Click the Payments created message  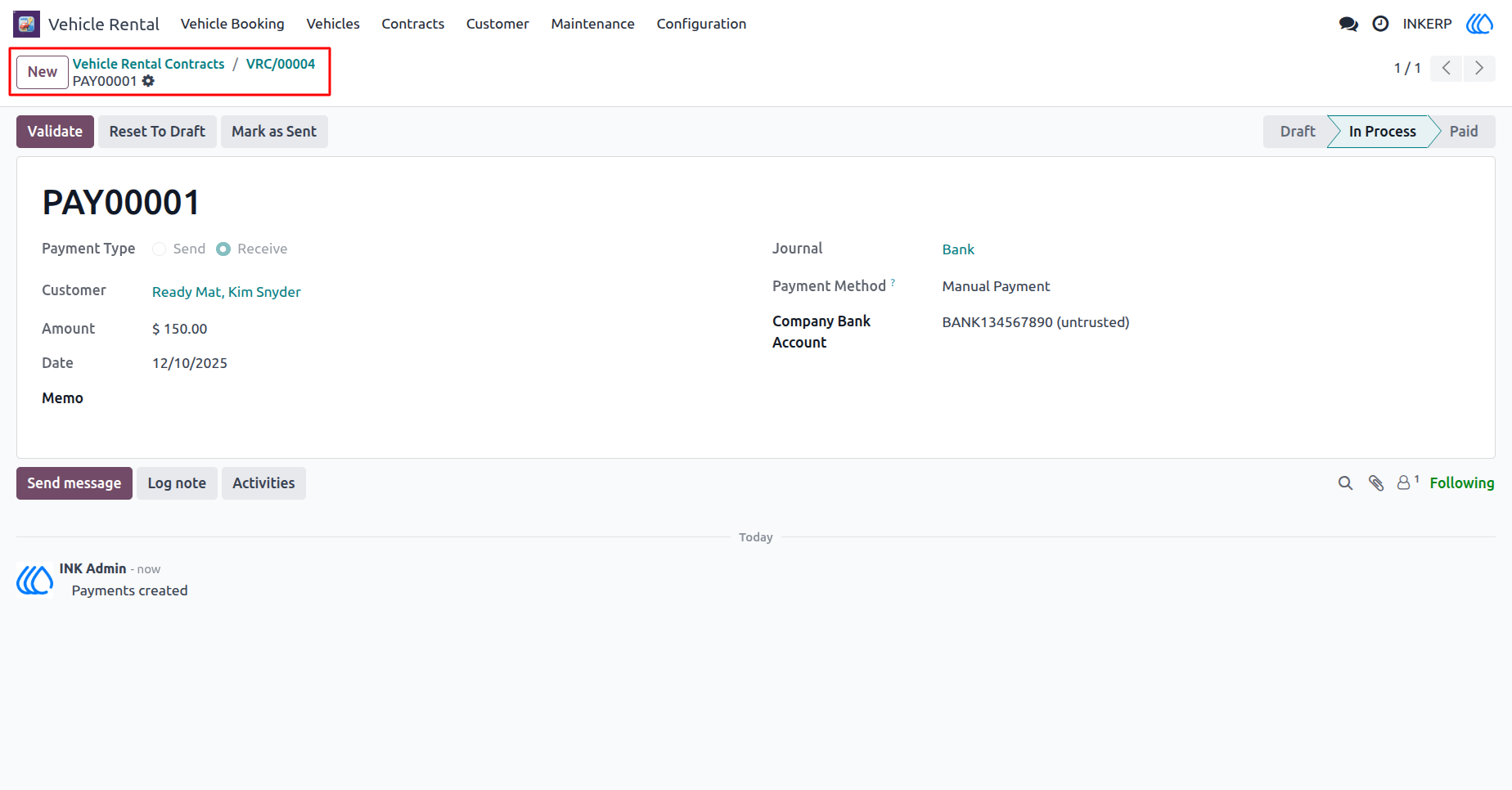pos(129,590)
